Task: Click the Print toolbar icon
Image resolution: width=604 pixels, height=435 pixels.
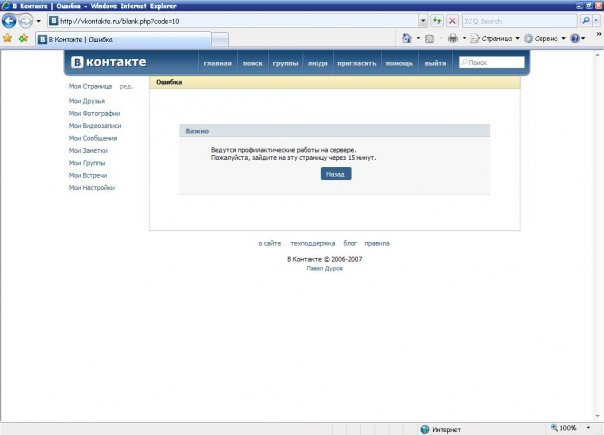Action: pos(453,38)
